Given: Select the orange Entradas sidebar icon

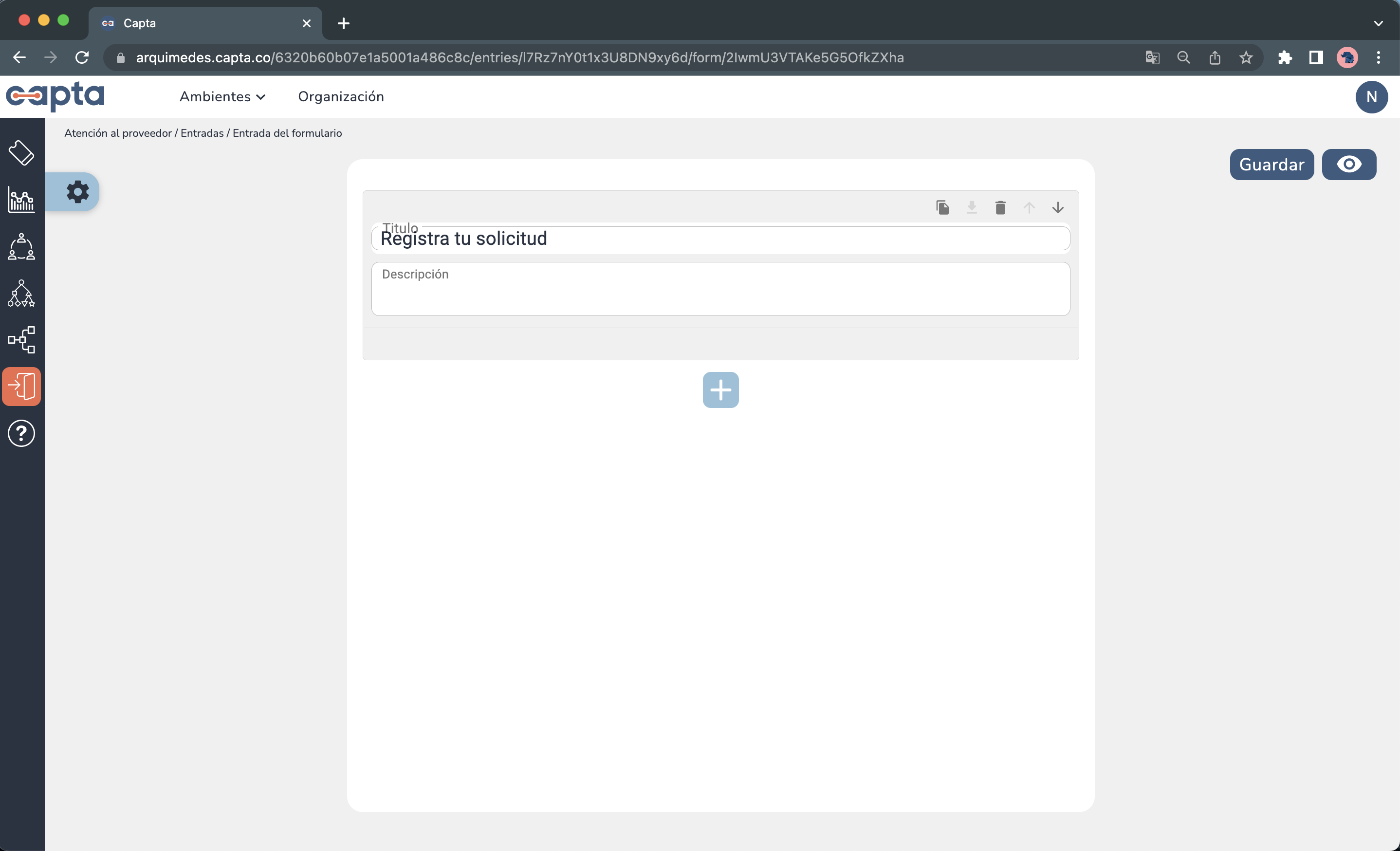Looking at the screenshot, I should 21,387.
